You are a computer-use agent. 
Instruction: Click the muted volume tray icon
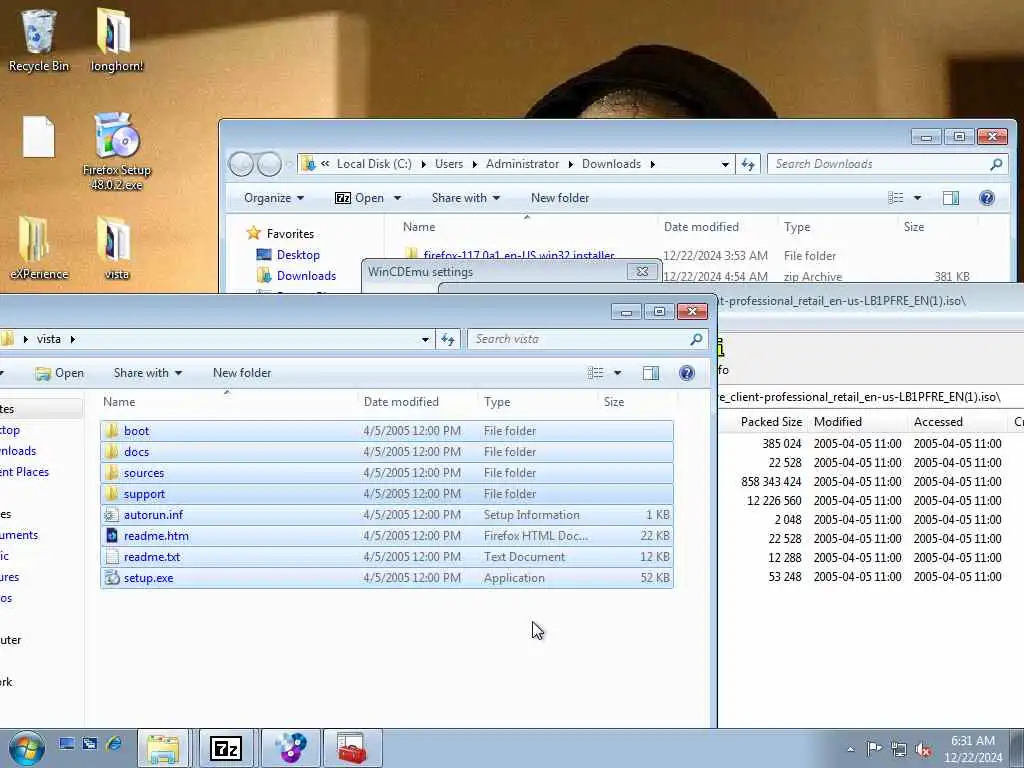tap(923, 749)
